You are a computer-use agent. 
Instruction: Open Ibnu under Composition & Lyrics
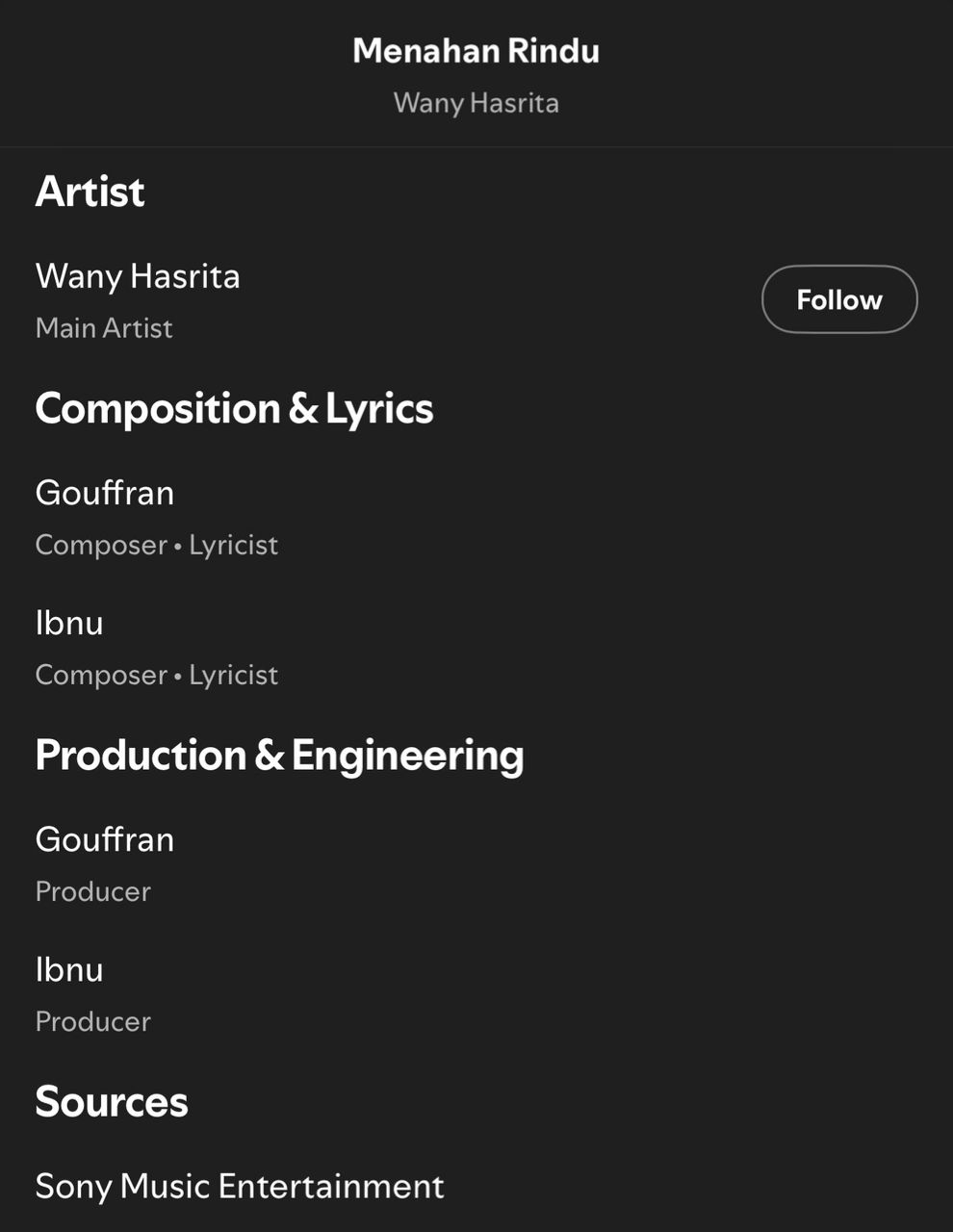click(x=69, y=623)
